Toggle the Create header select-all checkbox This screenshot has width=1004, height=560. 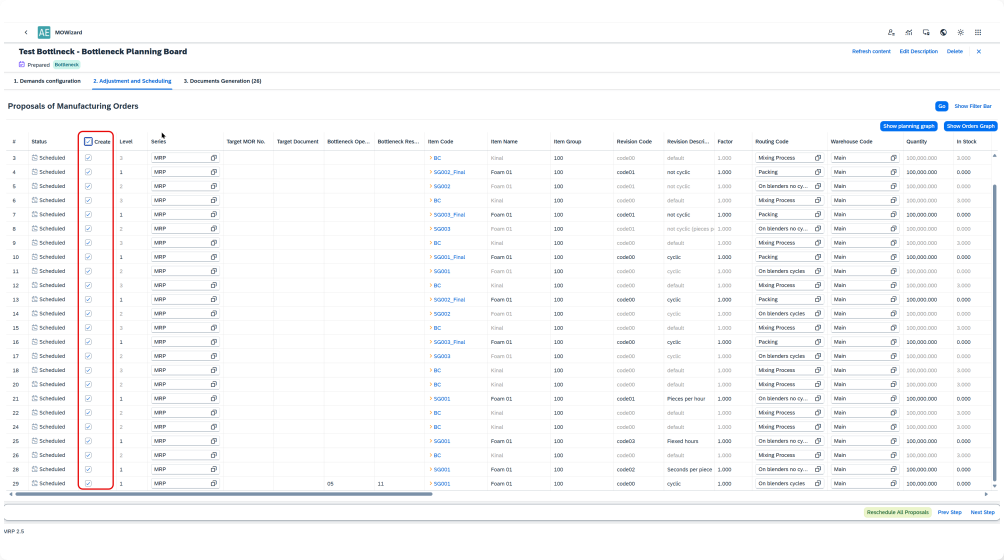[x=88, y=142]
